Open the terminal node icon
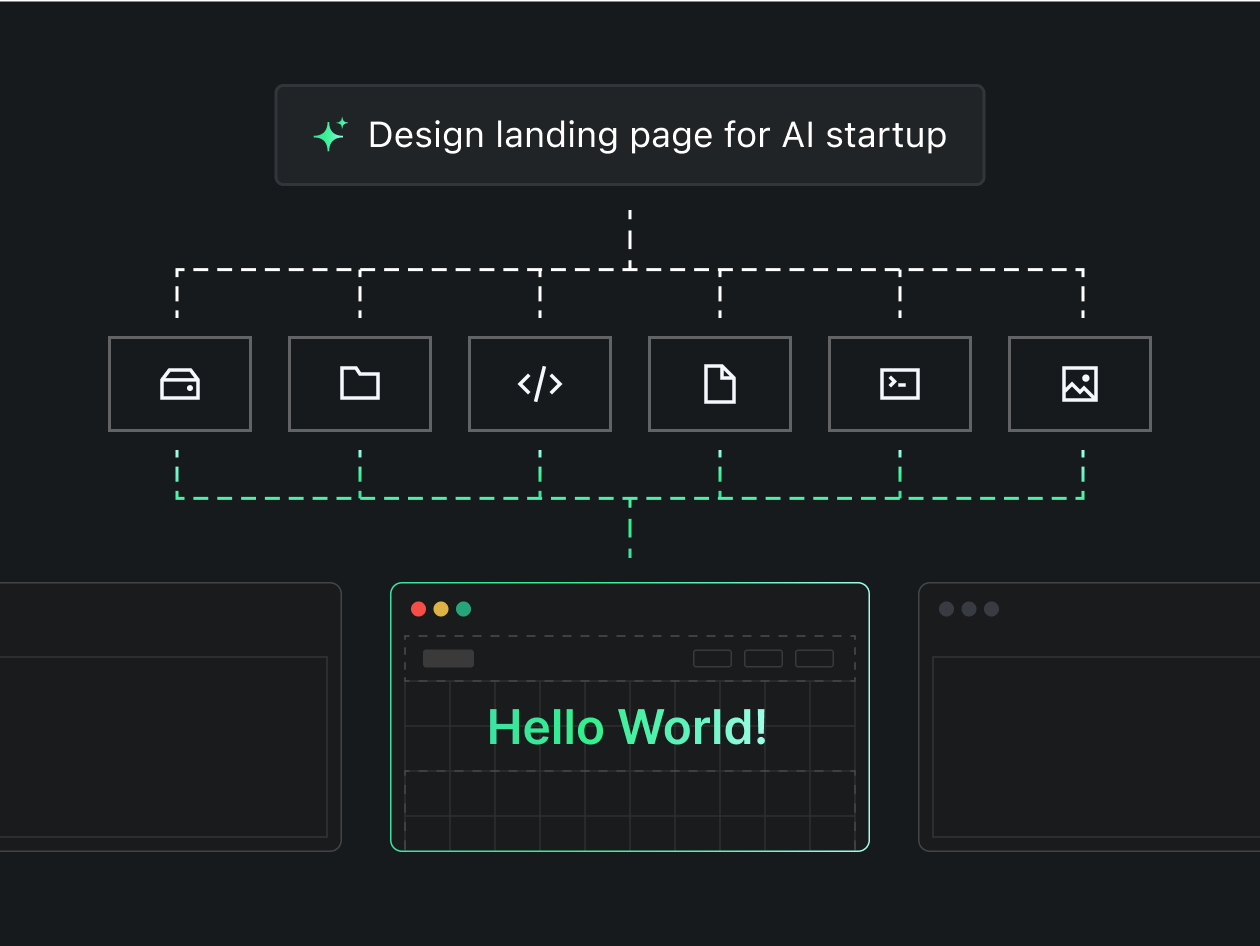Screen dimensions: 1260x946 (900, 384)
